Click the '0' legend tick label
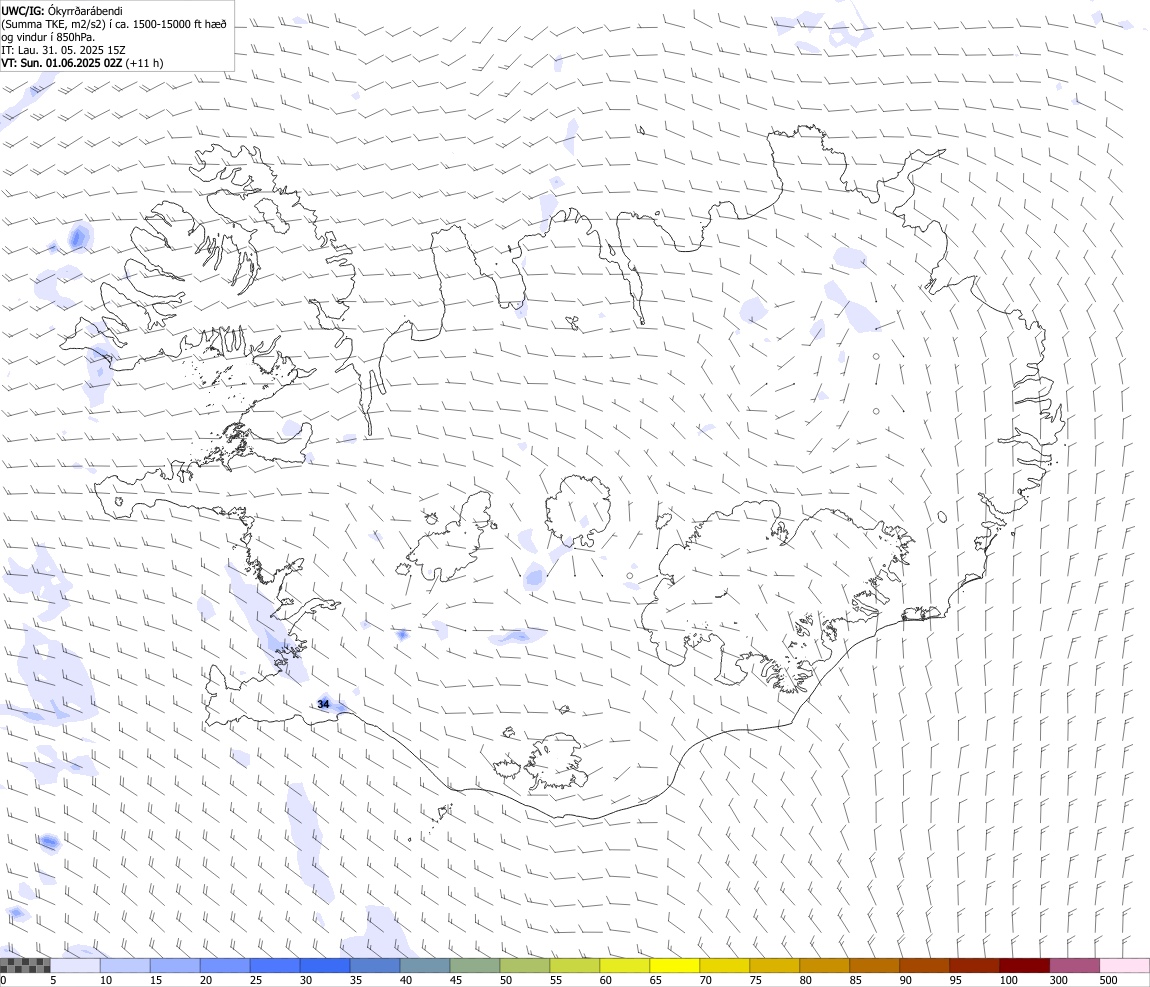Image resolution: width=1150 pixels, height=987 pixels. pyautogui.click(x=4, y=980)
